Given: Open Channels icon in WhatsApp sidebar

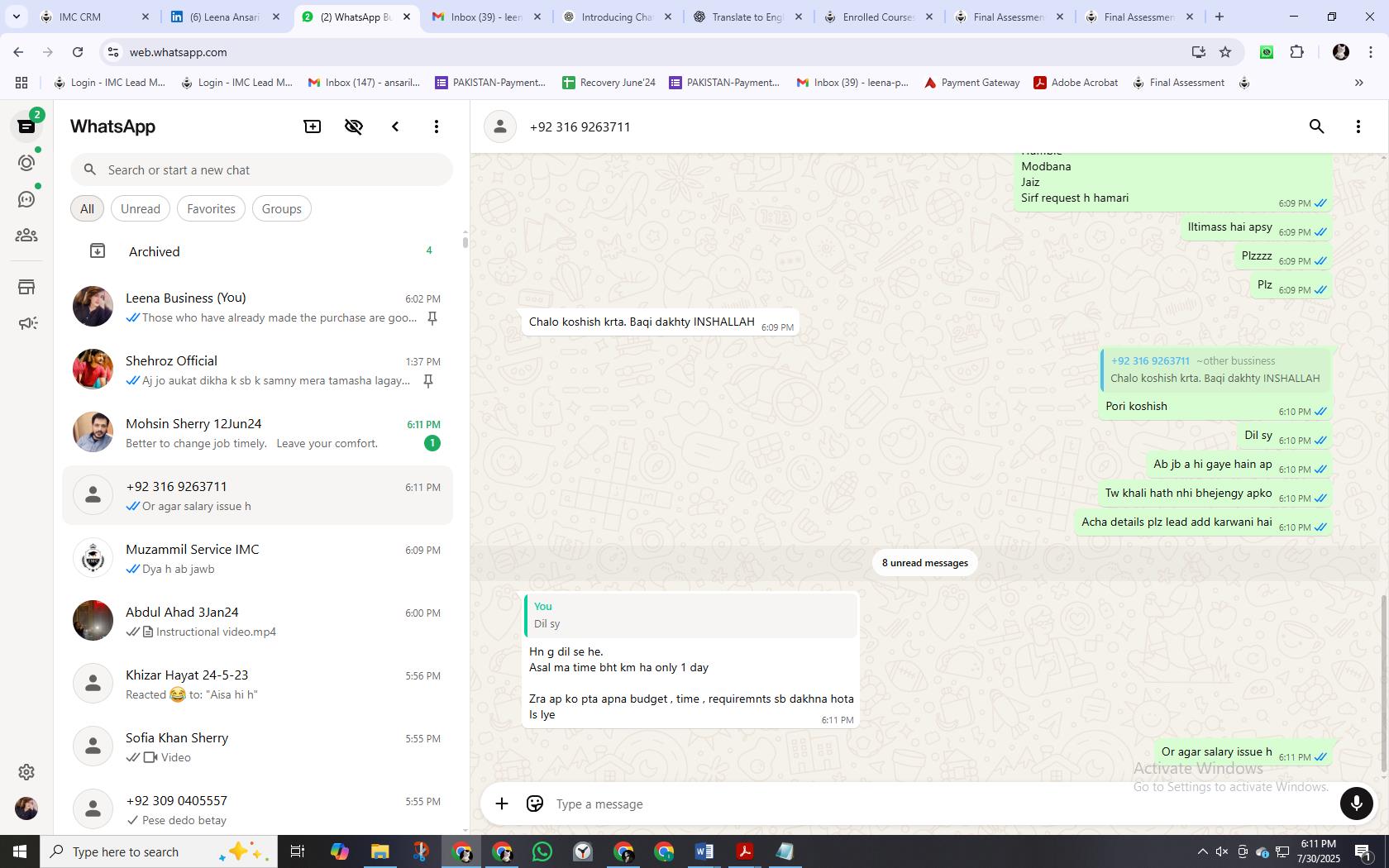Looking at the screenshot, I should (x=26, y=199).
